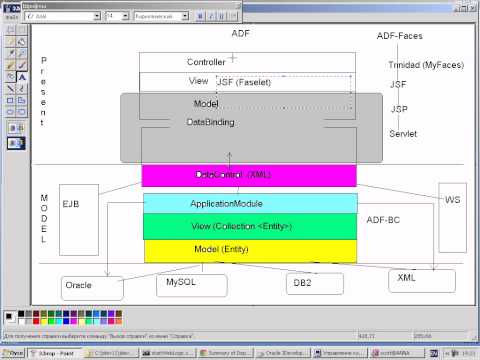The image size is (480, 360).
Task: Switch to the Paint taskbar button
Action: tap(55, 353)
